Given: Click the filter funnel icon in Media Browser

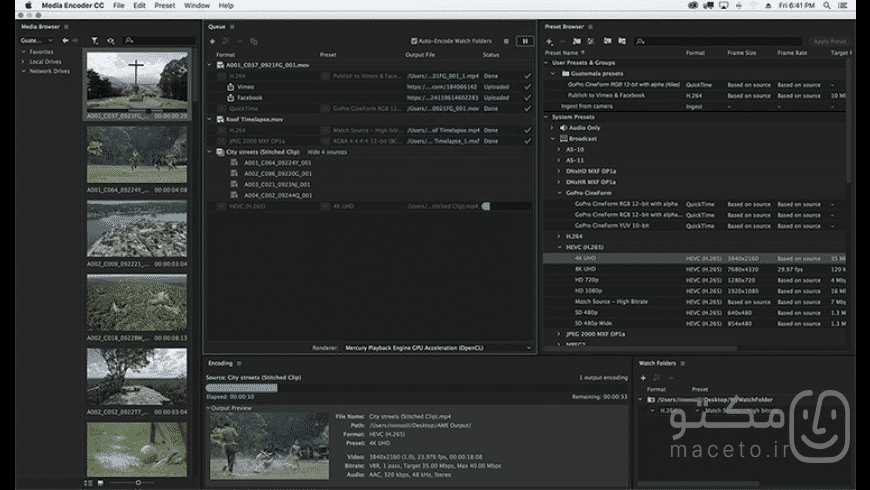Looking at the screenshot, I should click(x=95, y=41).
